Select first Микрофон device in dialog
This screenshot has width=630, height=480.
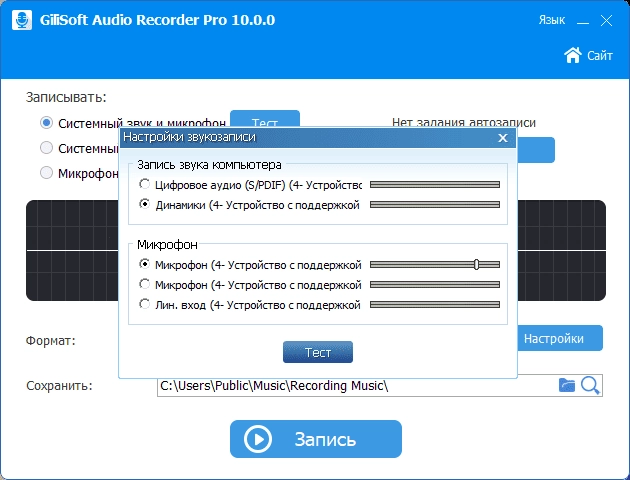click(x=144, y=264)
